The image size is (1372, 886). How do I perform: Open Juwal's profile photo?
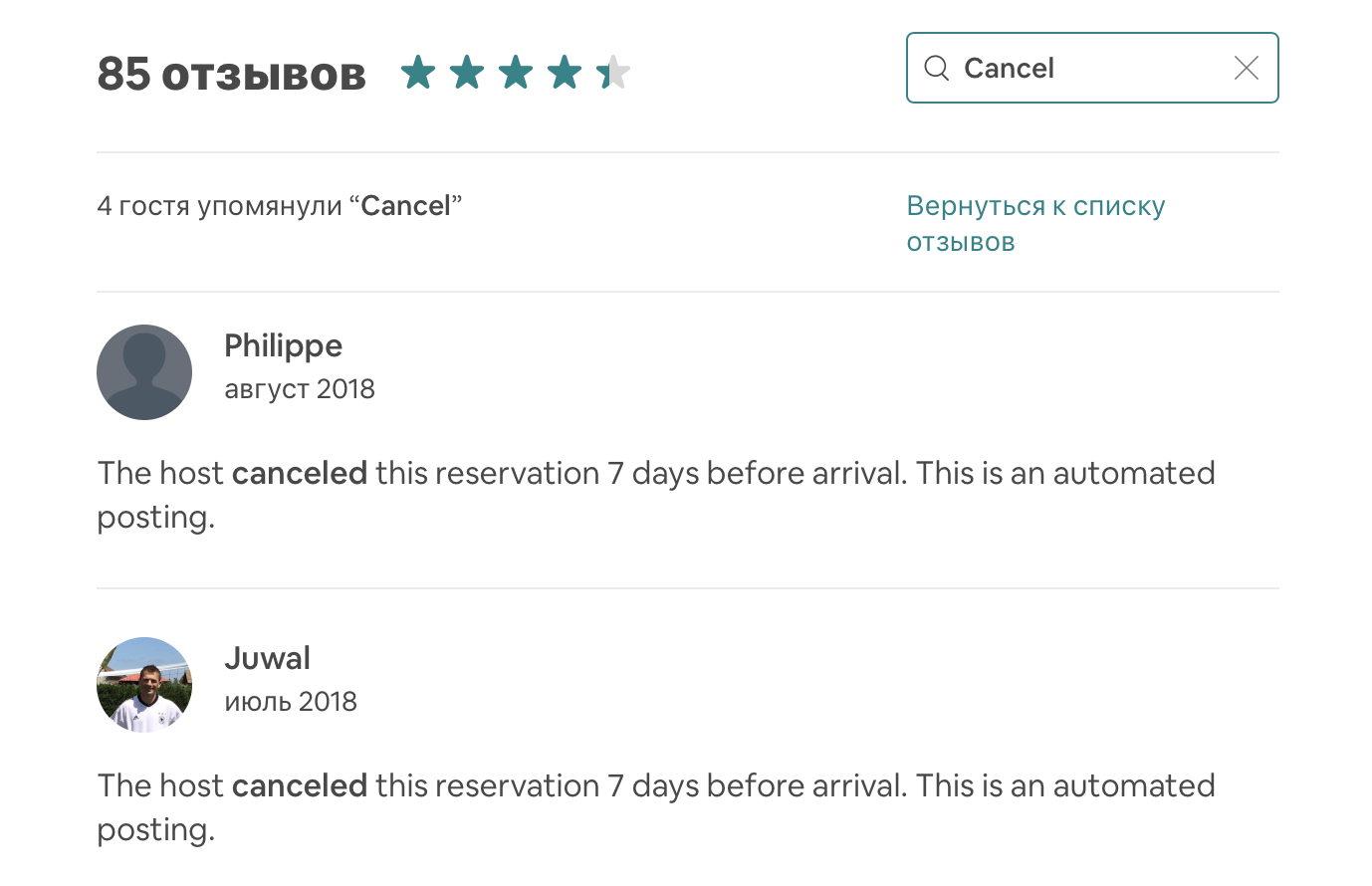[x=144, y=685]
